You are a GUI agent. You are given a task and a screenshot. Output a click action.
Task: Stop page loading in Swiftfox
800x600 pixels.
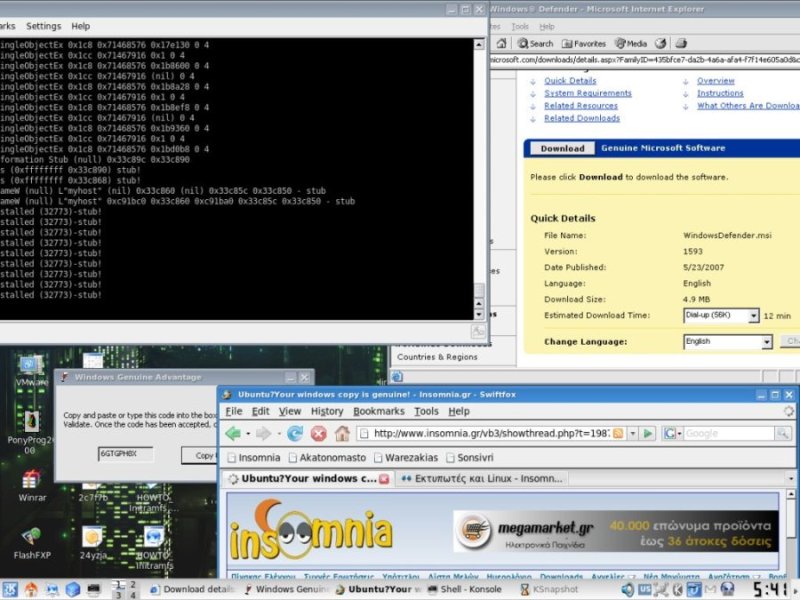(318, 434)
